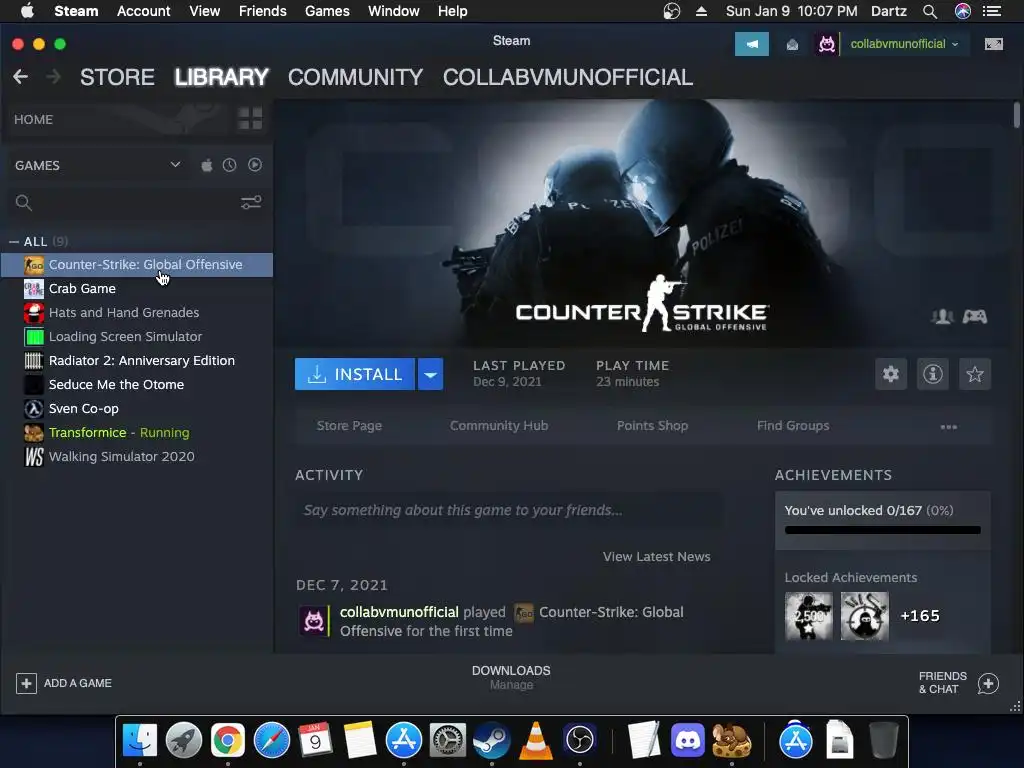
Task: Enter Big Picture mode via header icon
Action: (993, 44)
